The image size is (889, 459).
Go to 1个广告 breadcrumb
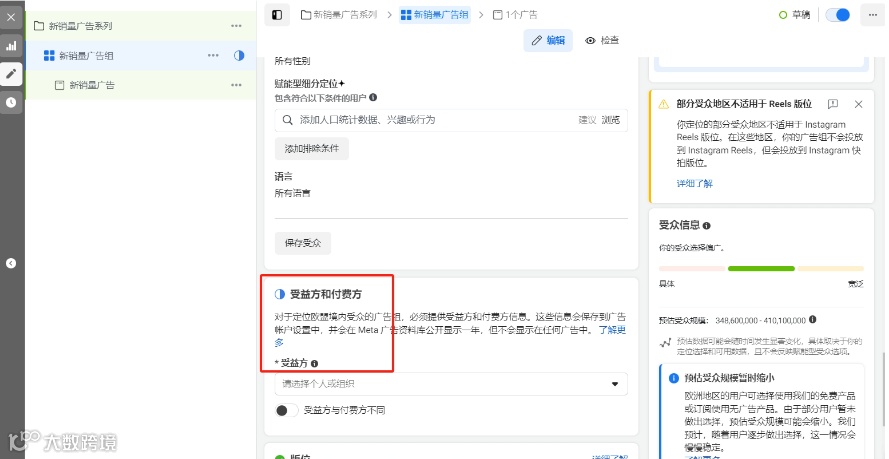pos(515,15)
